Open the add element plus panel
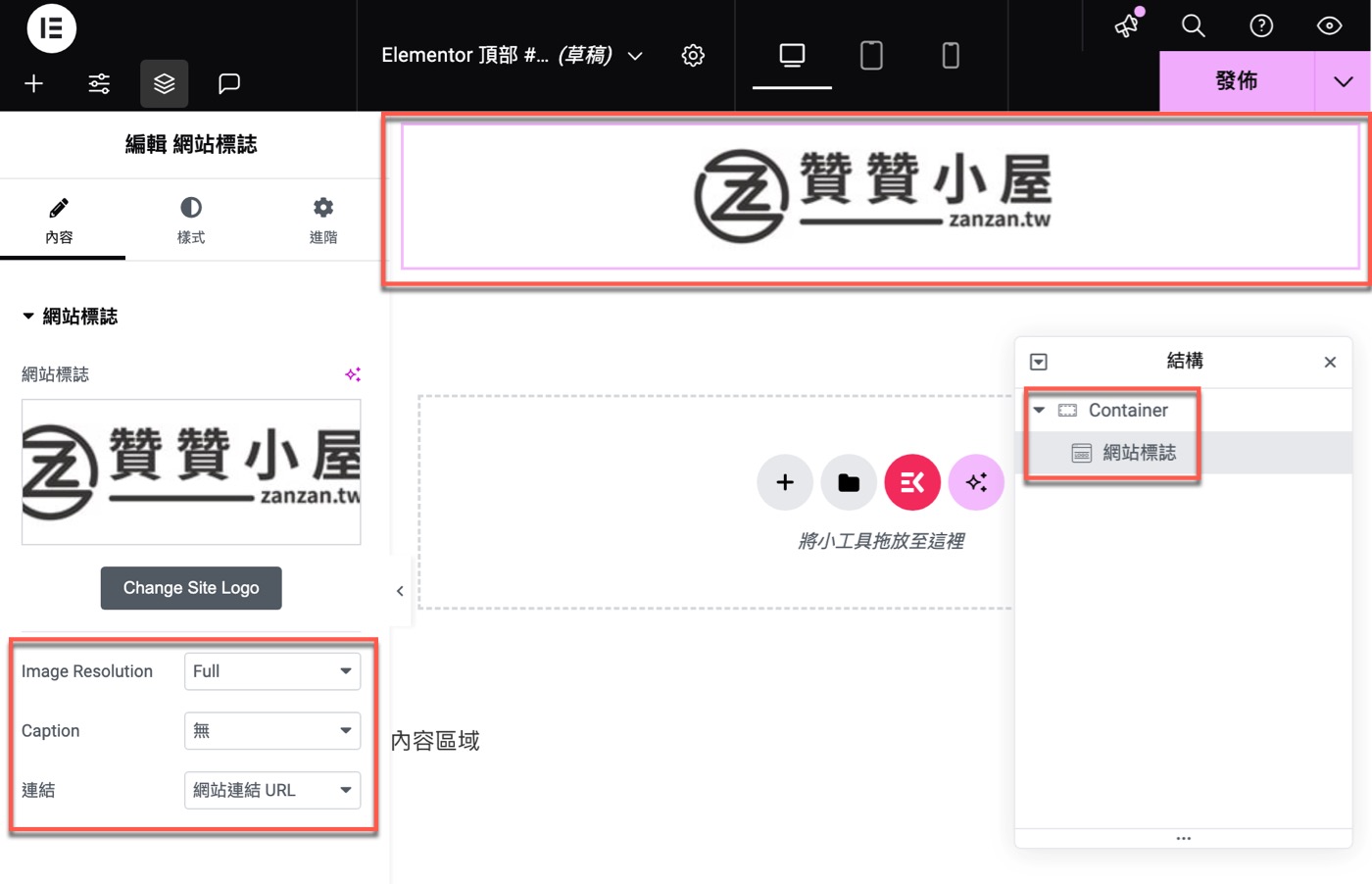The image size is (1372, 884). [x=33, y=83]
